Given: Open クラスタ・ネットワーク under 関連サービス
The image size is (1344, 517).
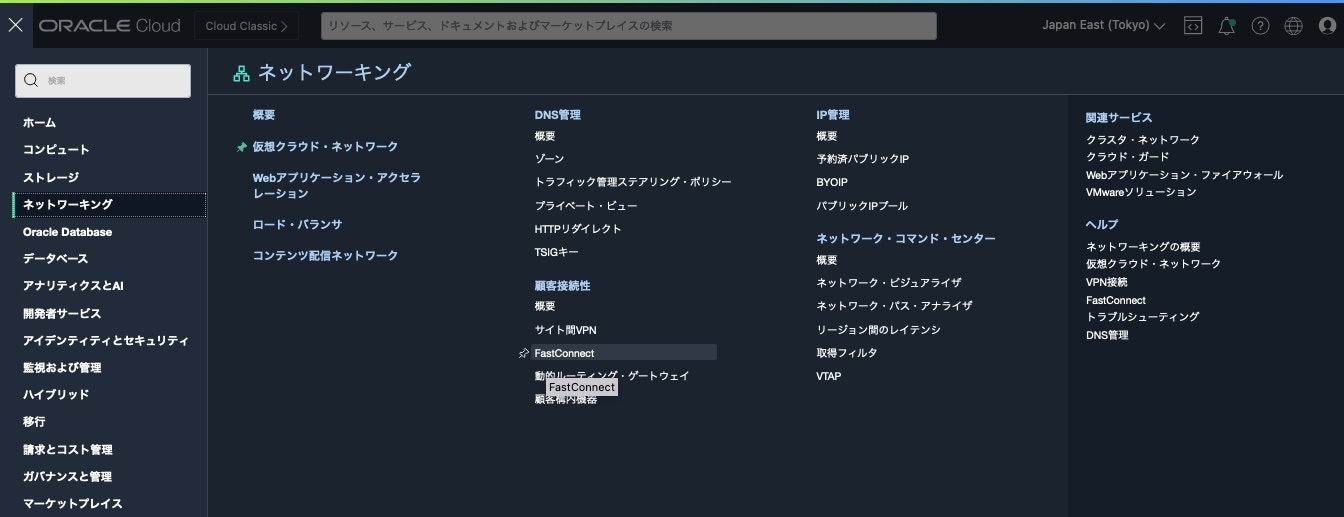Looking at the screenshot, I should pyautogui.click(x=1143, y=140).
